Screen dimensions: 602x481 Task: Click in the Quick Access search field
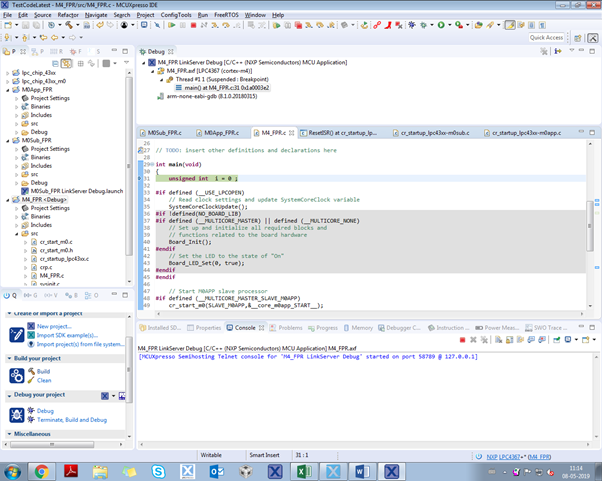(546, 37)
